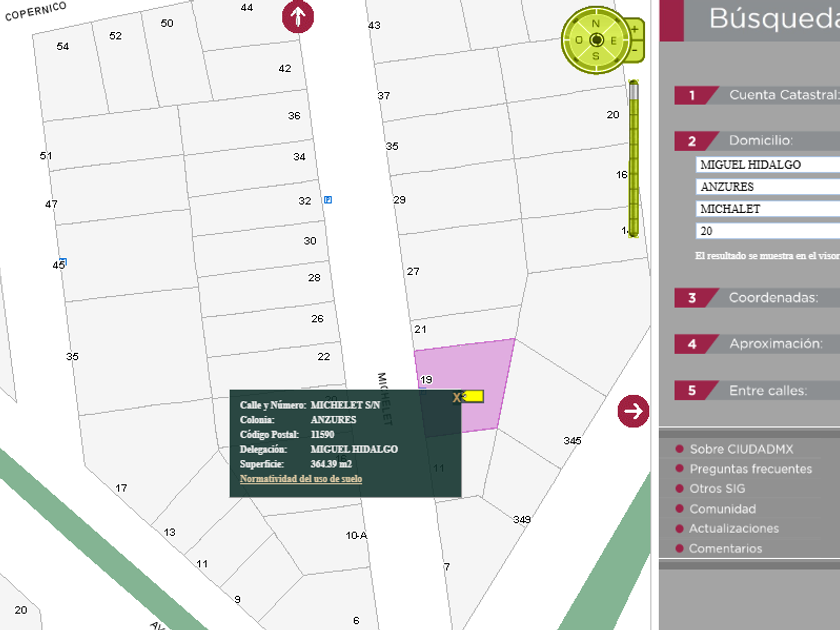Viewport: 840px width, 630px height.
Task: Pan the map east with the right arrow
Action: [633, 410]
